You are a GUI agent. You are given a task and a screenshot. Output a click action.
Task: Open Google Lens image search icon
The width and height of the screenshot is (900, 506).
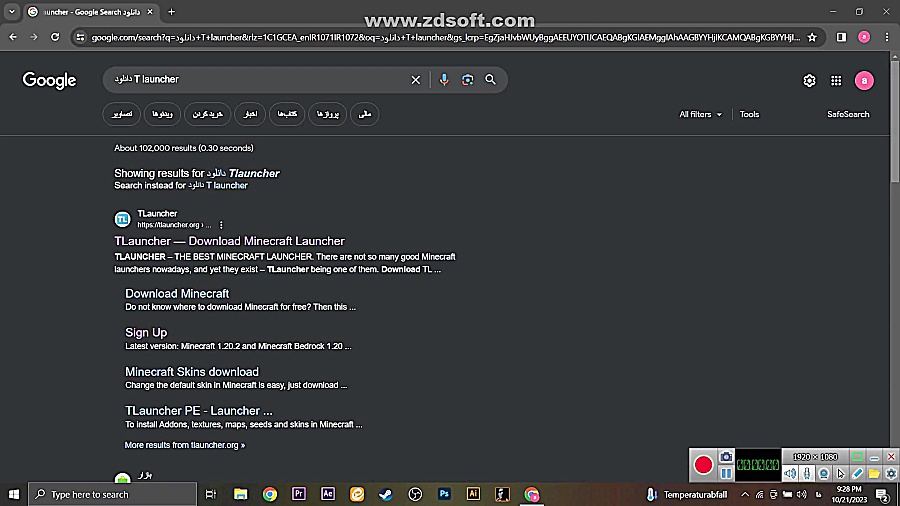pyautogui.click(x=467, y=80)
